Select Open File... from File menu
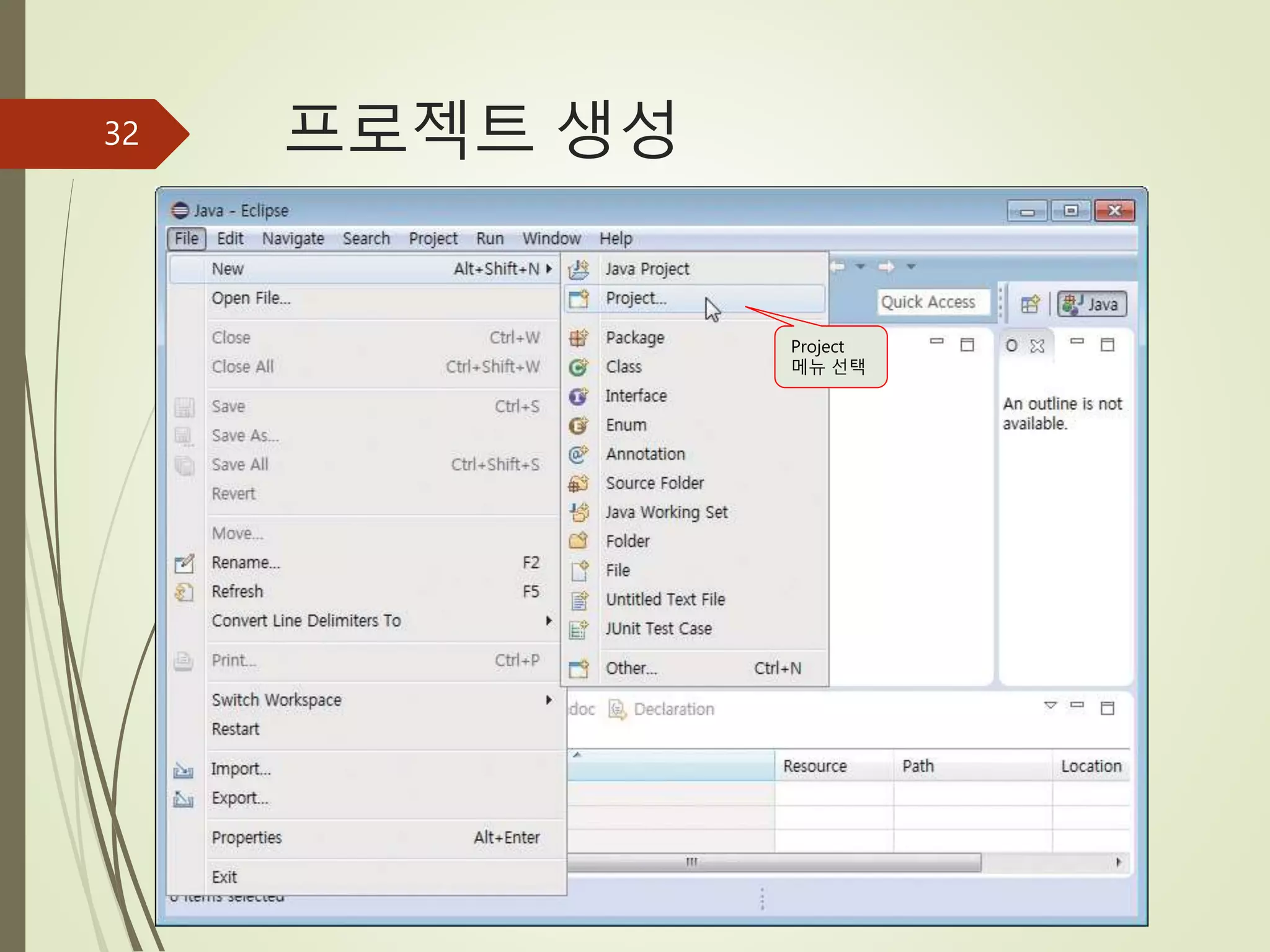The width and height of the screenshot is (1270, 952). tap(365, 298)
